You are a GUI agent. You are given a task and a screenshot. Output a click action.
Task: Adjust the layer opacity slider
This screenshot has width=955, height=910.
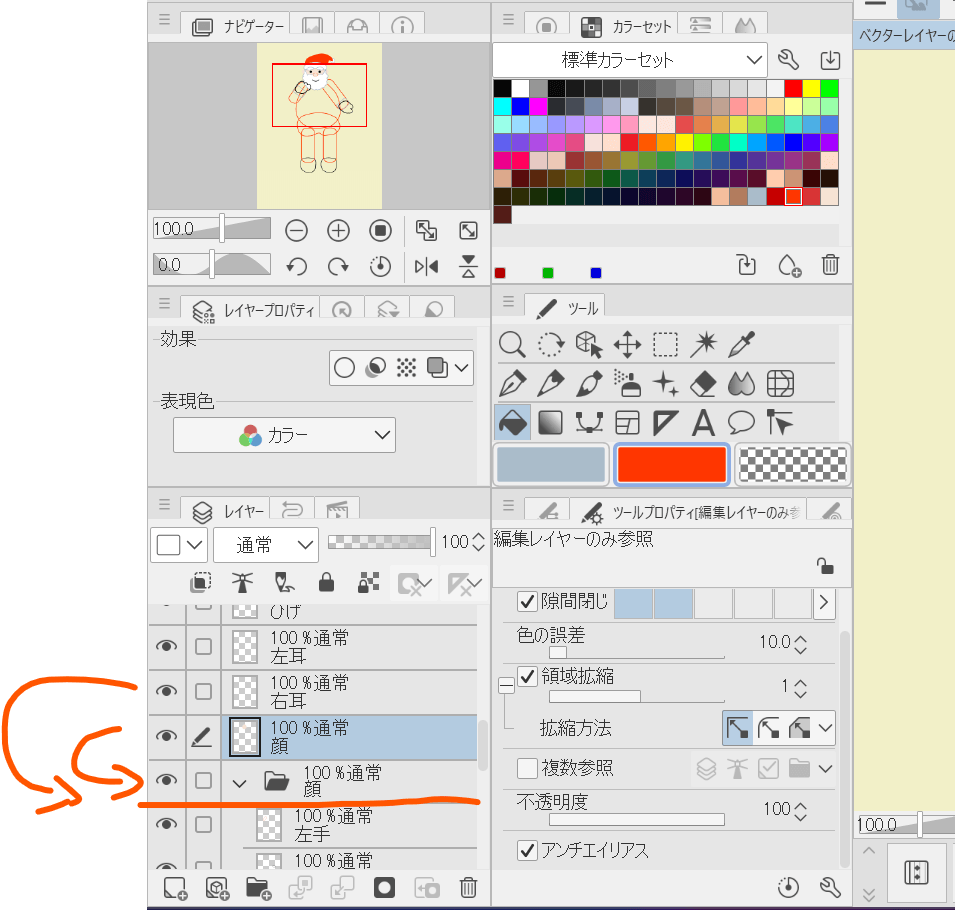(x=381, y=541)
